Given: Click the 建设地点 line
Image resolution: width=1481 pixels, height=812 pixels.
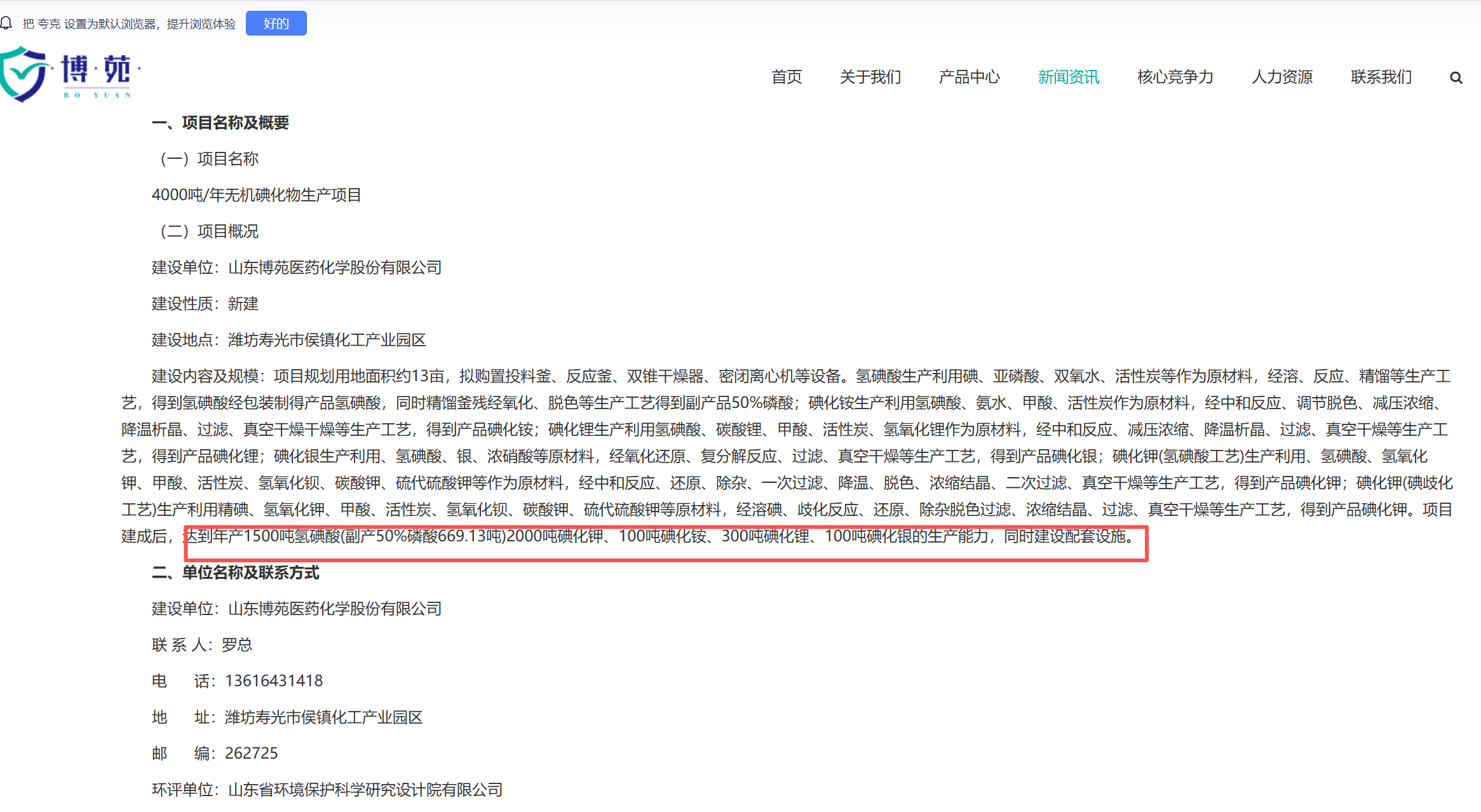Looking at the screenshot, I should [289, 340].
